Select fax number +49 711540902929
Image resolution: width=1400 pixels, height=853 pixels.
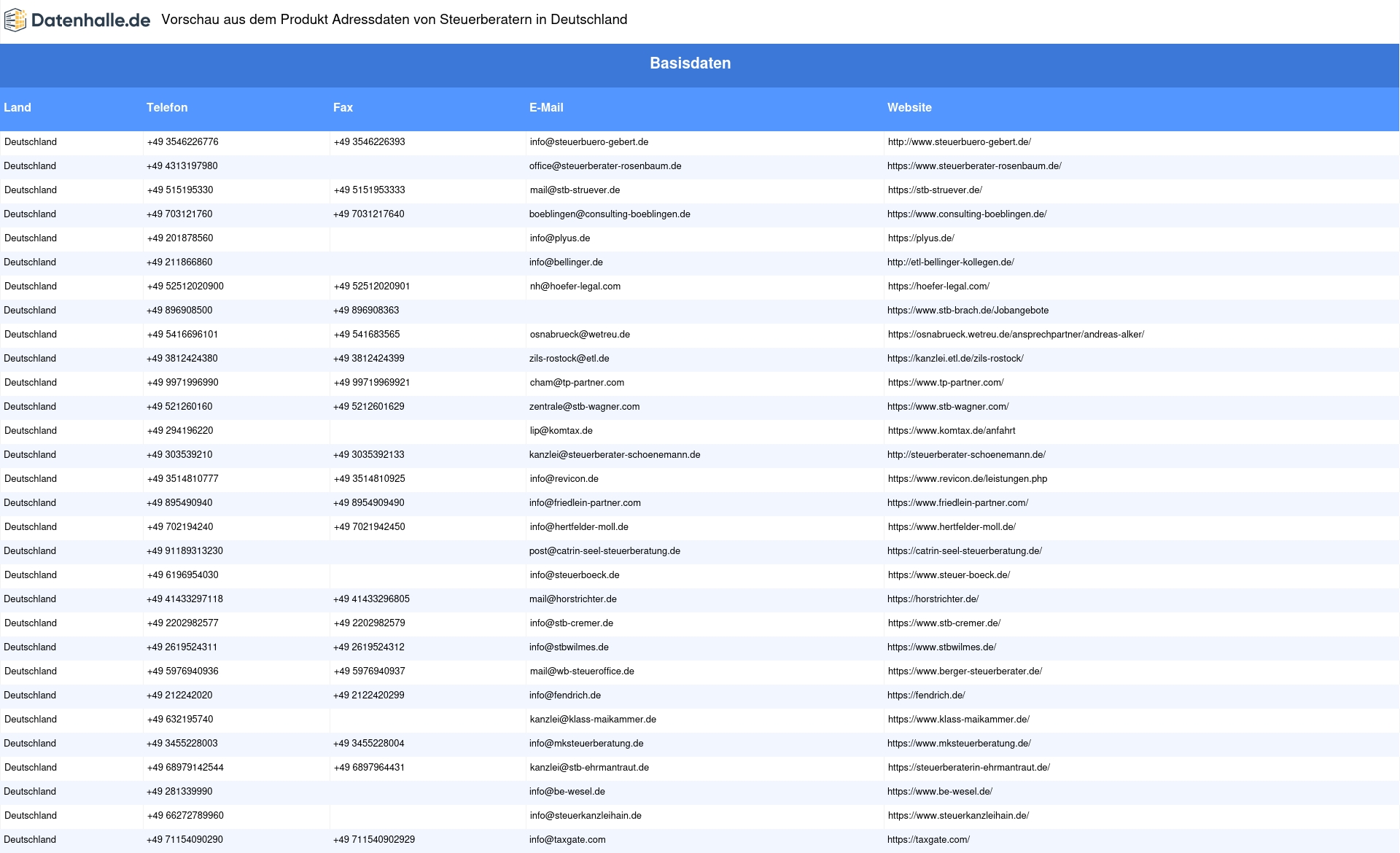(x=374, y=840)
